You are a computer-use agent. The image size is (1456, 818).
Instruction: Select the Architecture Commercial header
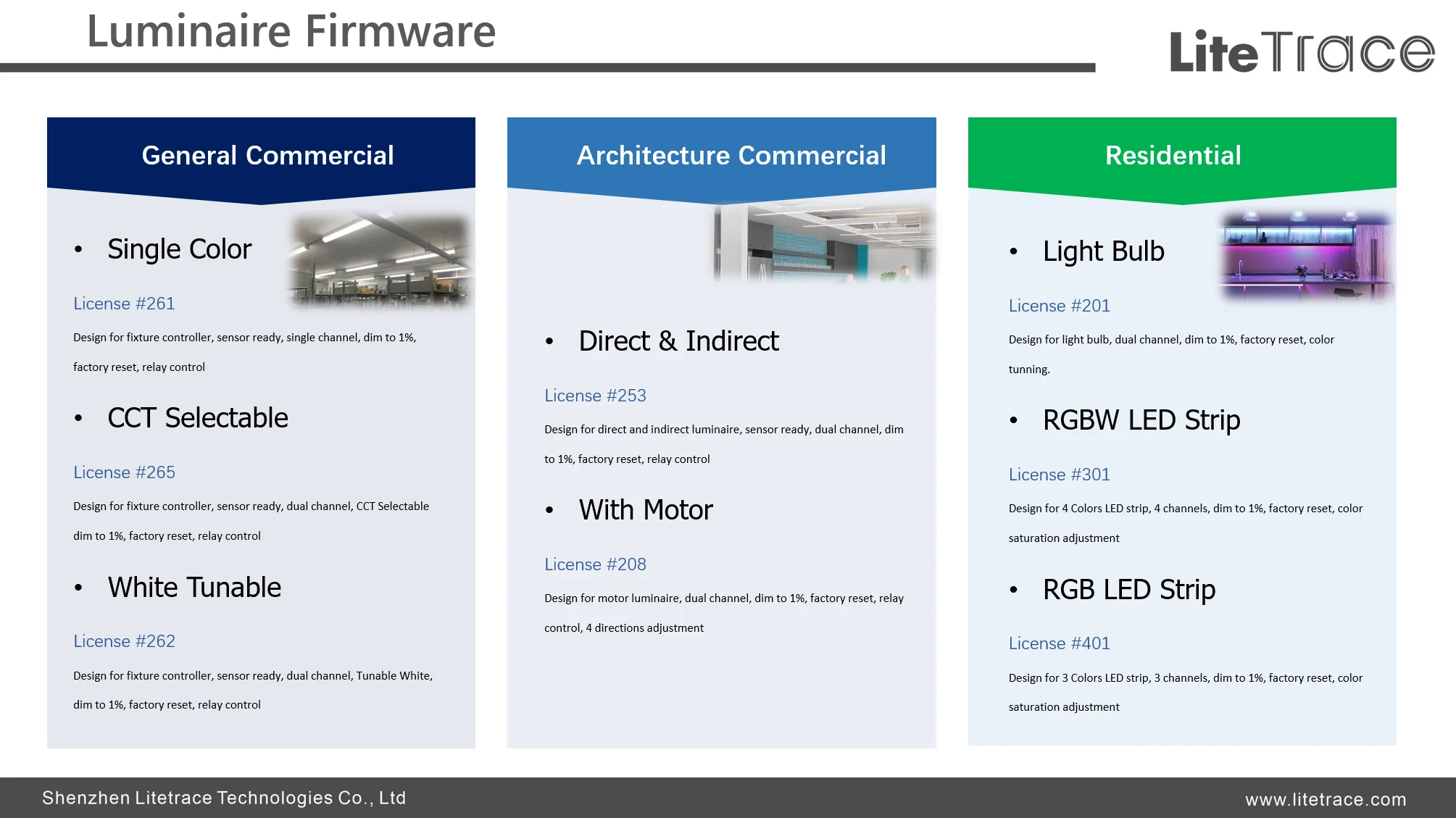coord(731,155)
